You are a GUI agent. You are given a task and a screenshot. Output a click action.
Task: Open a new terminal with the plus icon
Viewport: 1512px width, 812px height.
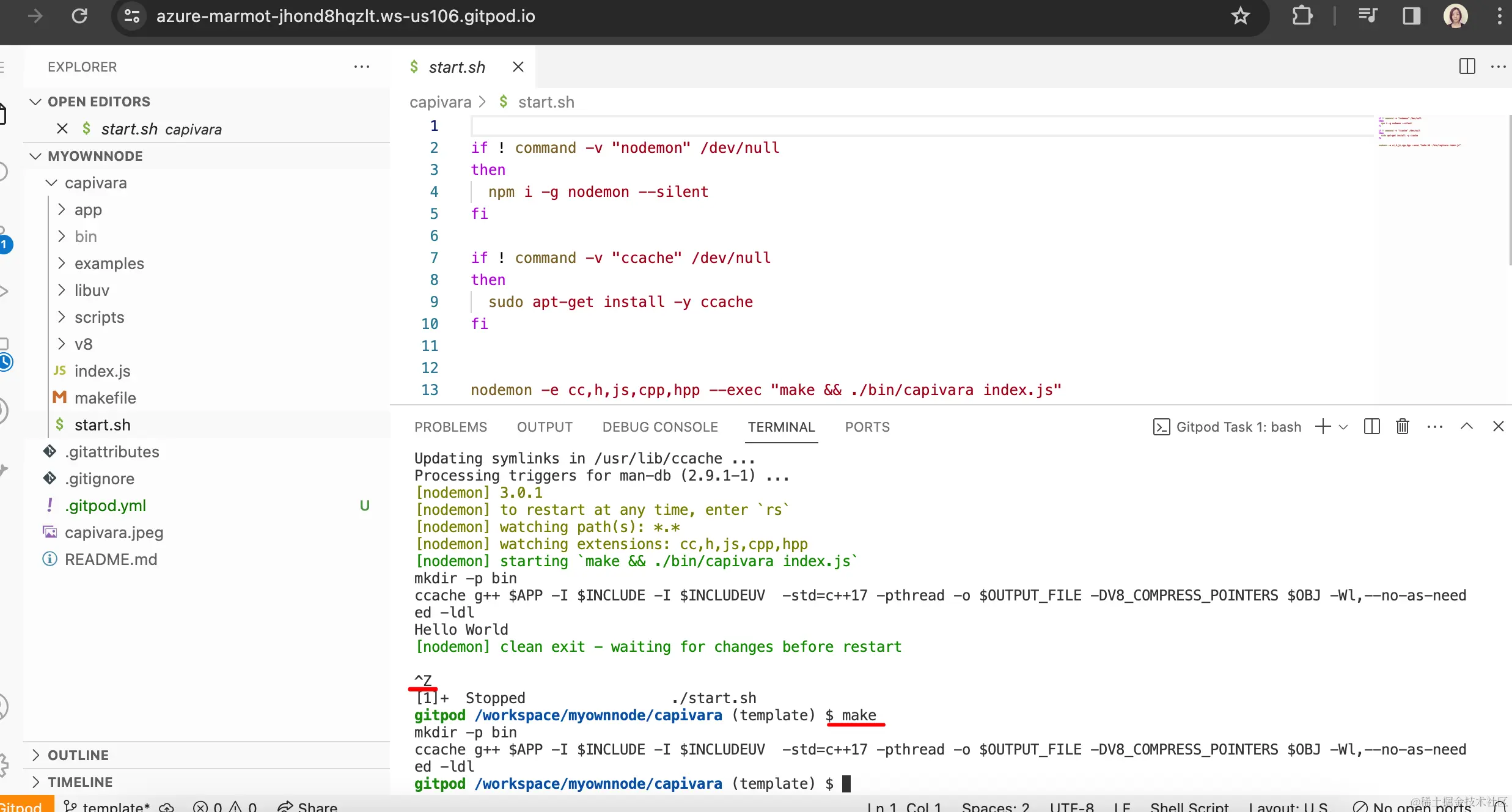click(1321, 426)
